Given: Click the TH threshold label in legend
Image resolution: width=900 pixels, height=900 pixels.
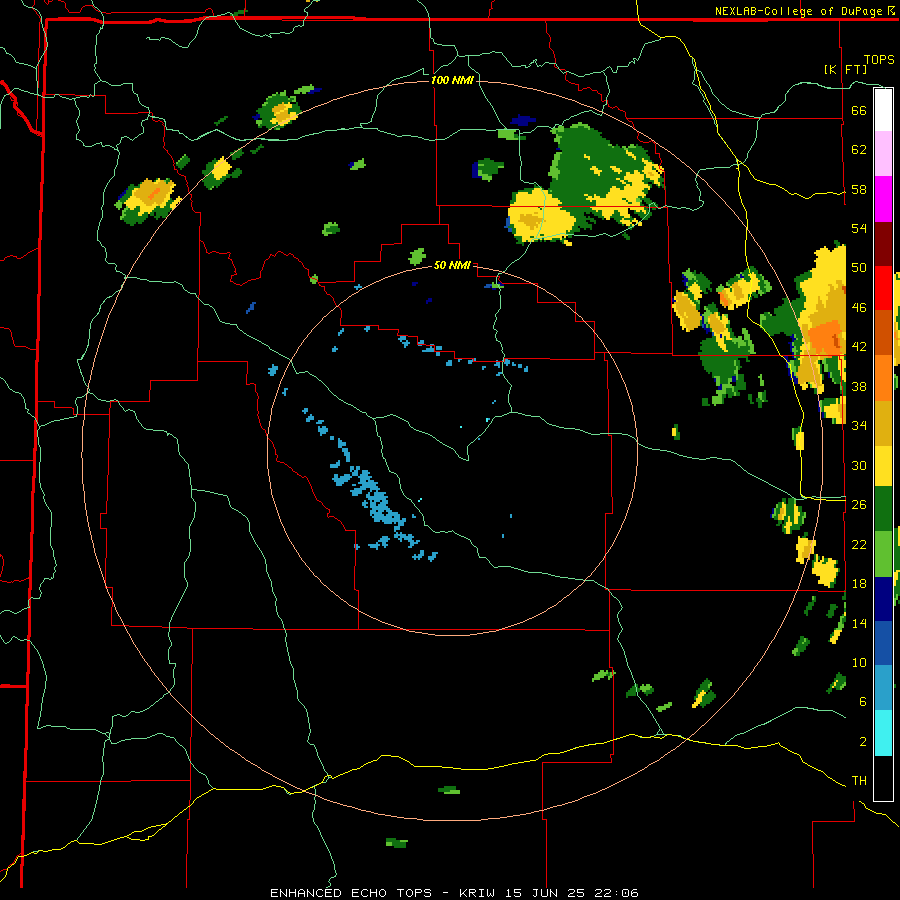Looking at the screenshot, I should click(x=859, y=781).
